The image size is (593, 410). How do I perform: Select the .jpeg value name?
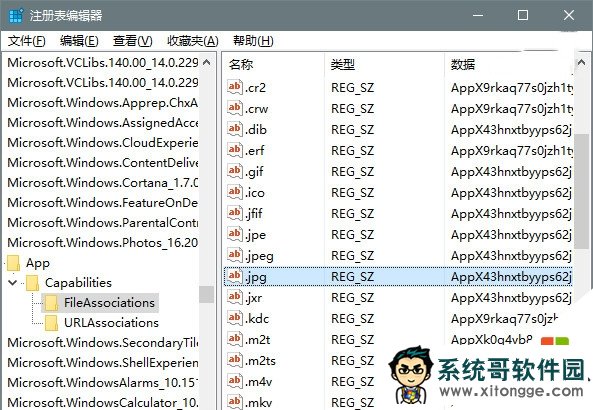click(259, 256)
